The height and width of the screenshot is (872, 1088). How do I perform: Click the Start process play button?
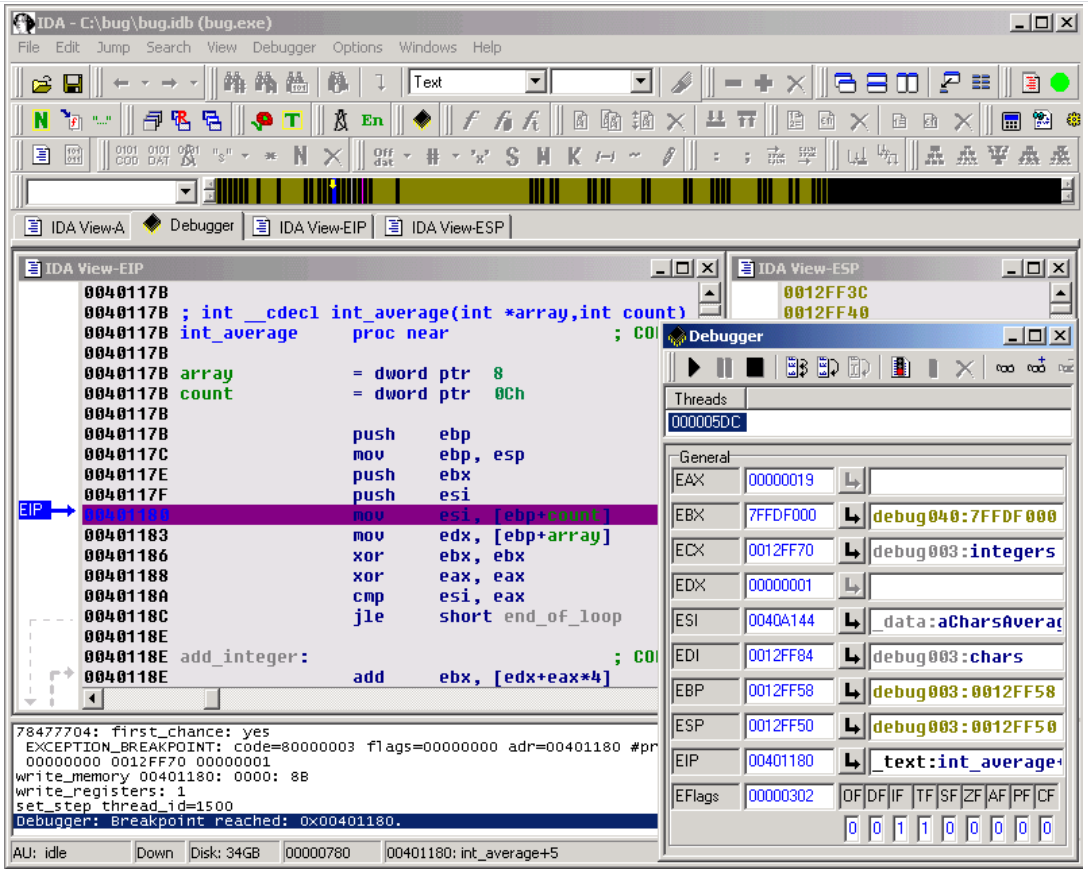coord(693,368)
